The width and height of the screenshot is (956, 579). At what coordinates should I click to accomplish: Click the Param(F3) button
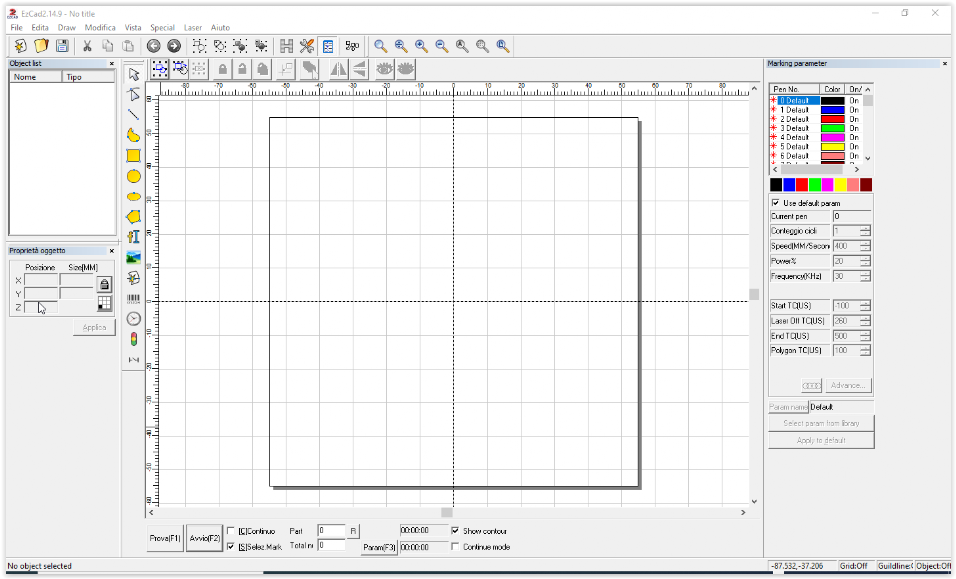(379, 547)
